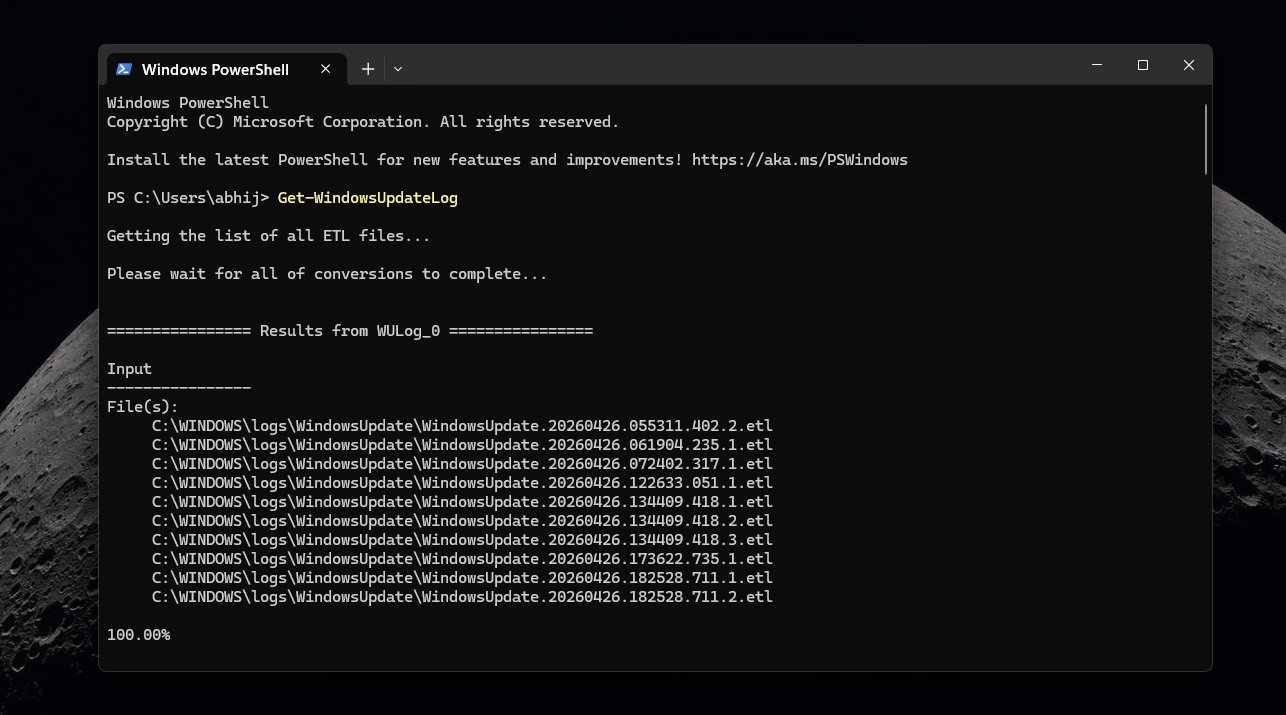Click the Get-WindowsUpdateLog command text
The width and height of the screenshot is (1286, 715).
(x=367, y=197)
